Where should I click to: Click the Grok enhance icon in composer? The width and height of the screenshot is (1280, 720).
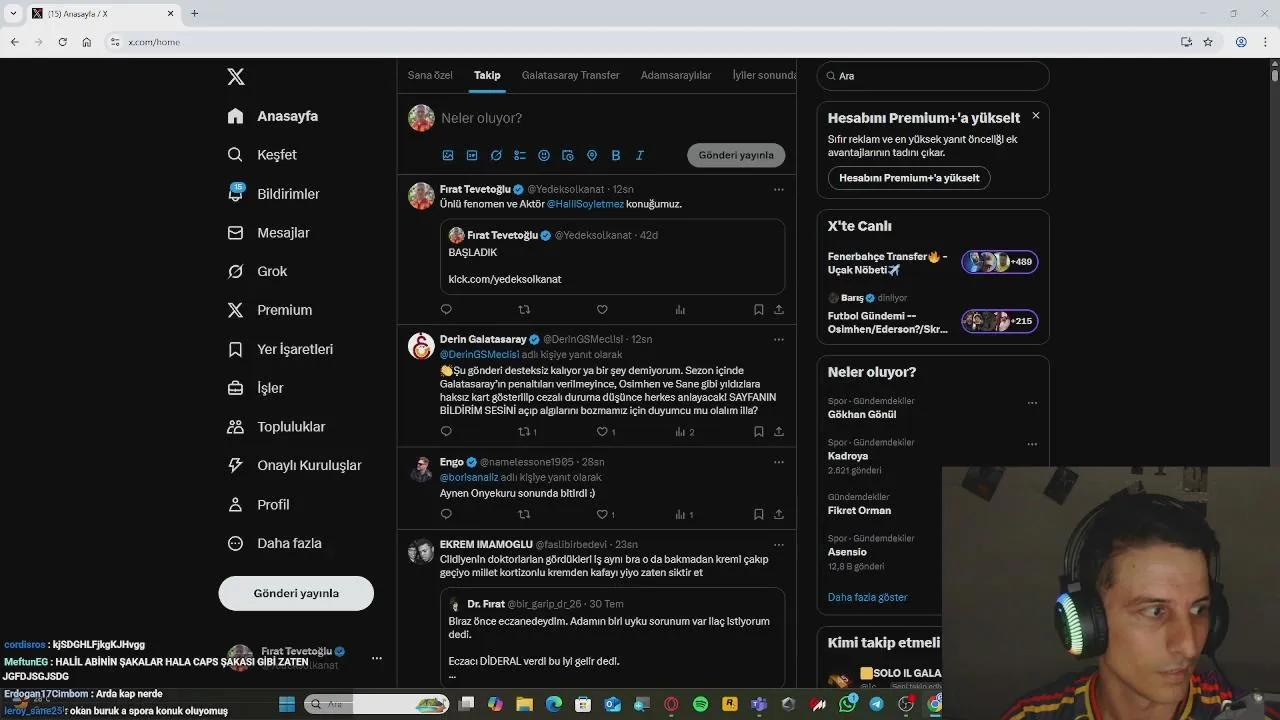pos(496,156)
